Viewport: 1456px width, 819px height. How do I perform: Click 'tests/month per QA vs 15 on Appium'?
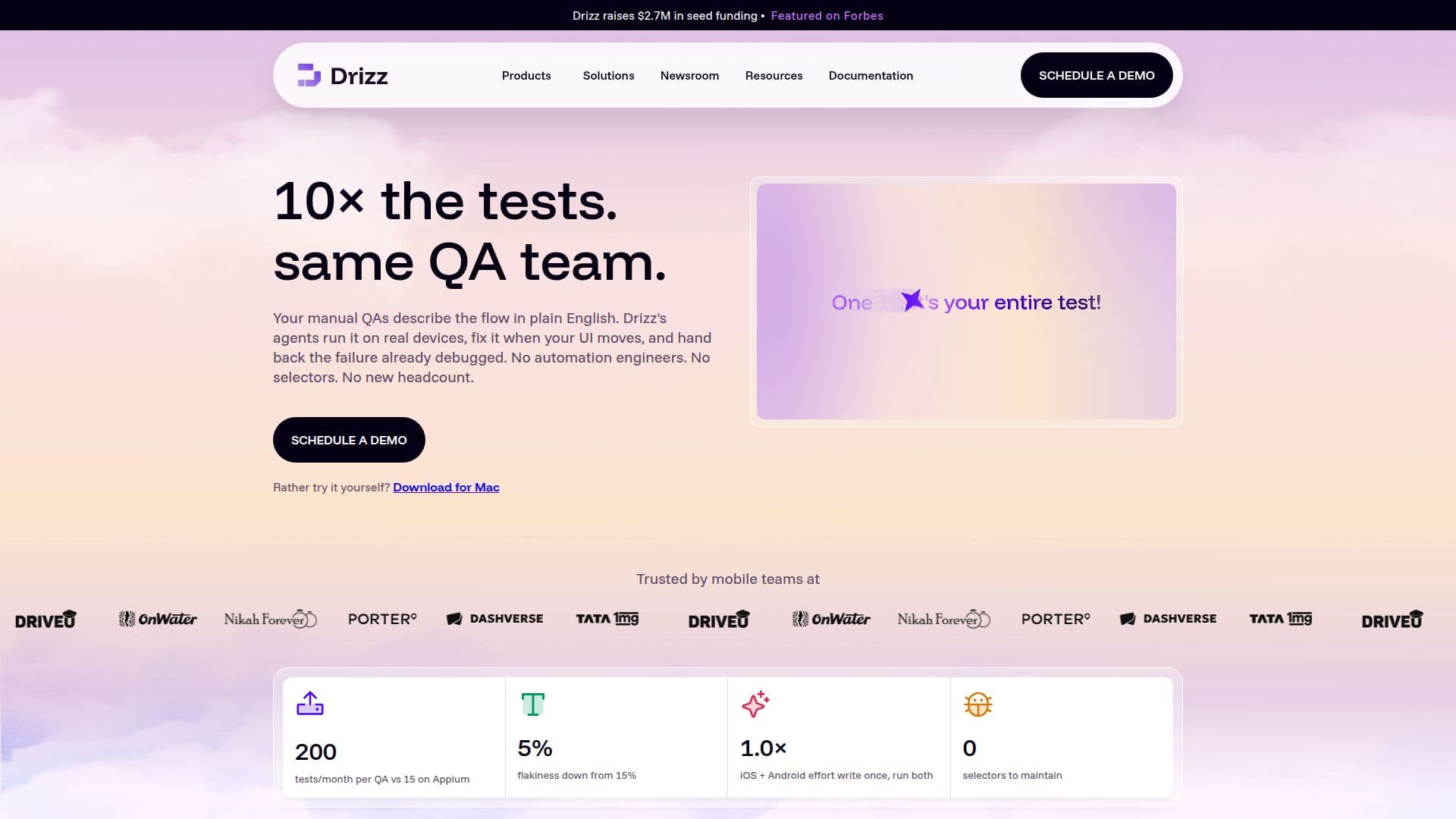click(381, 779)
